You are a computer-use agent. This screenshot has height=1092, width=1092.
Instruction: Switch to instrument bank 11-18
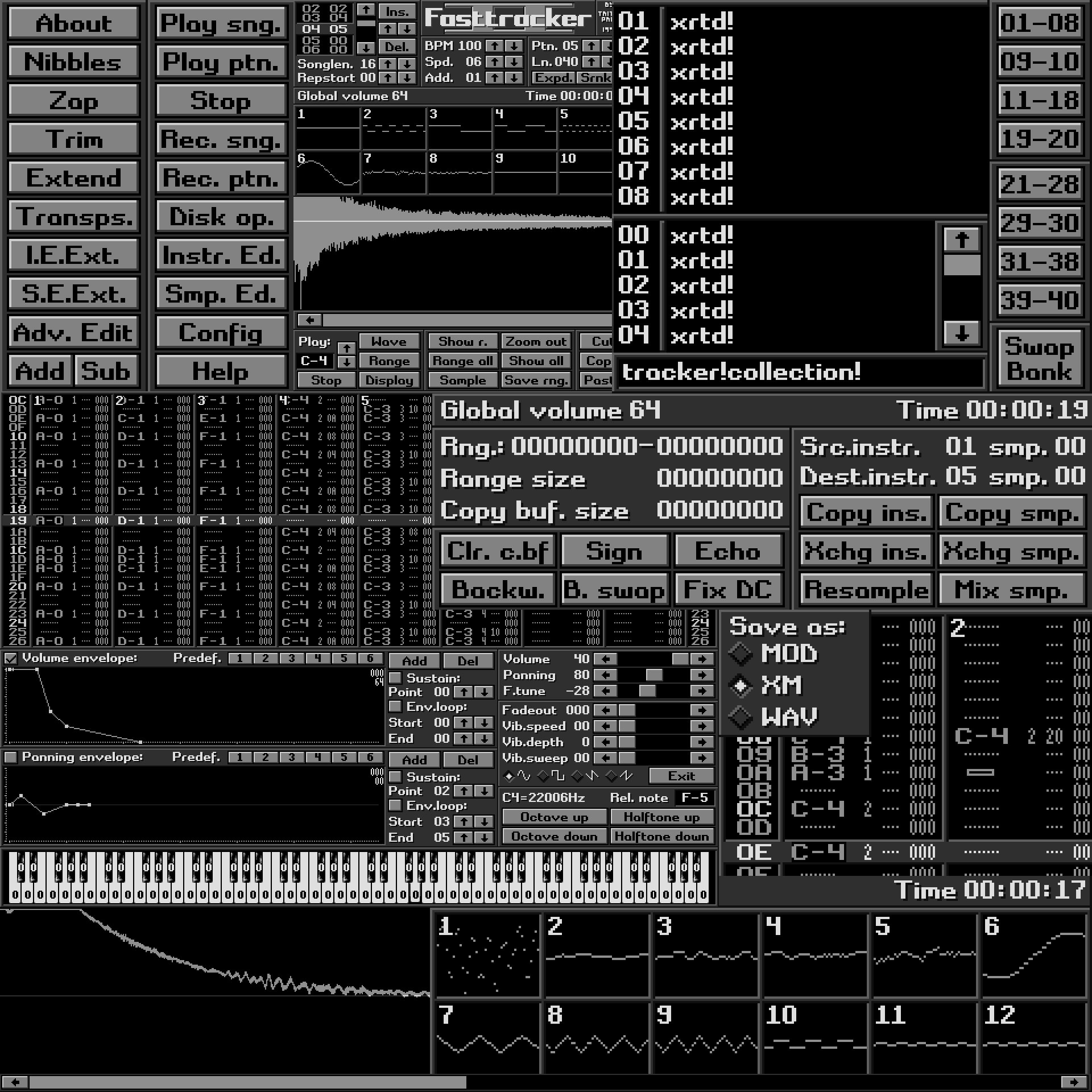click(1039, 100)
